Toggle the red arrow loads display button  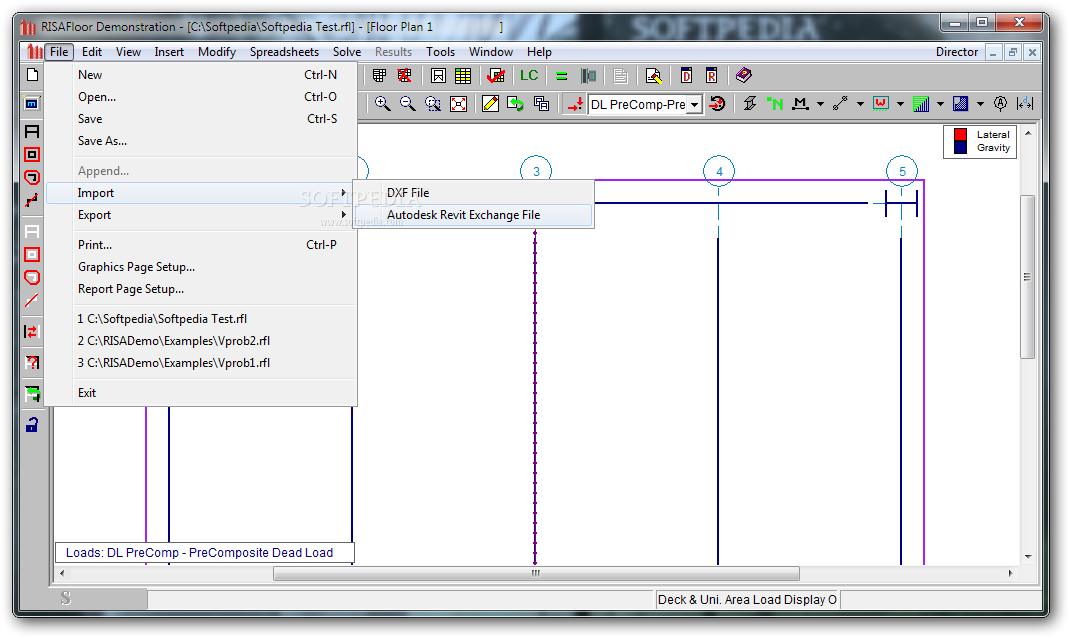tap(575, 104)
